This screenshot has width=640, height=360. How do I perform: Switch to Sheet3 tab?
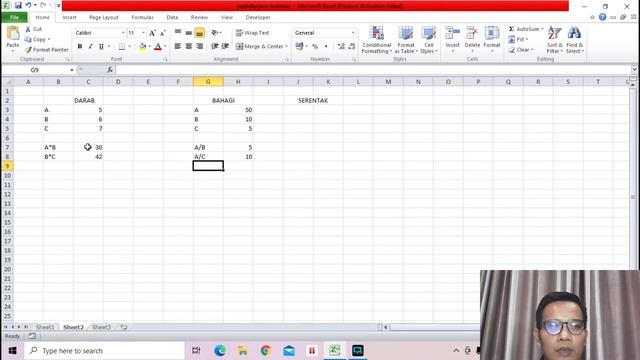[x=102, y=327]
